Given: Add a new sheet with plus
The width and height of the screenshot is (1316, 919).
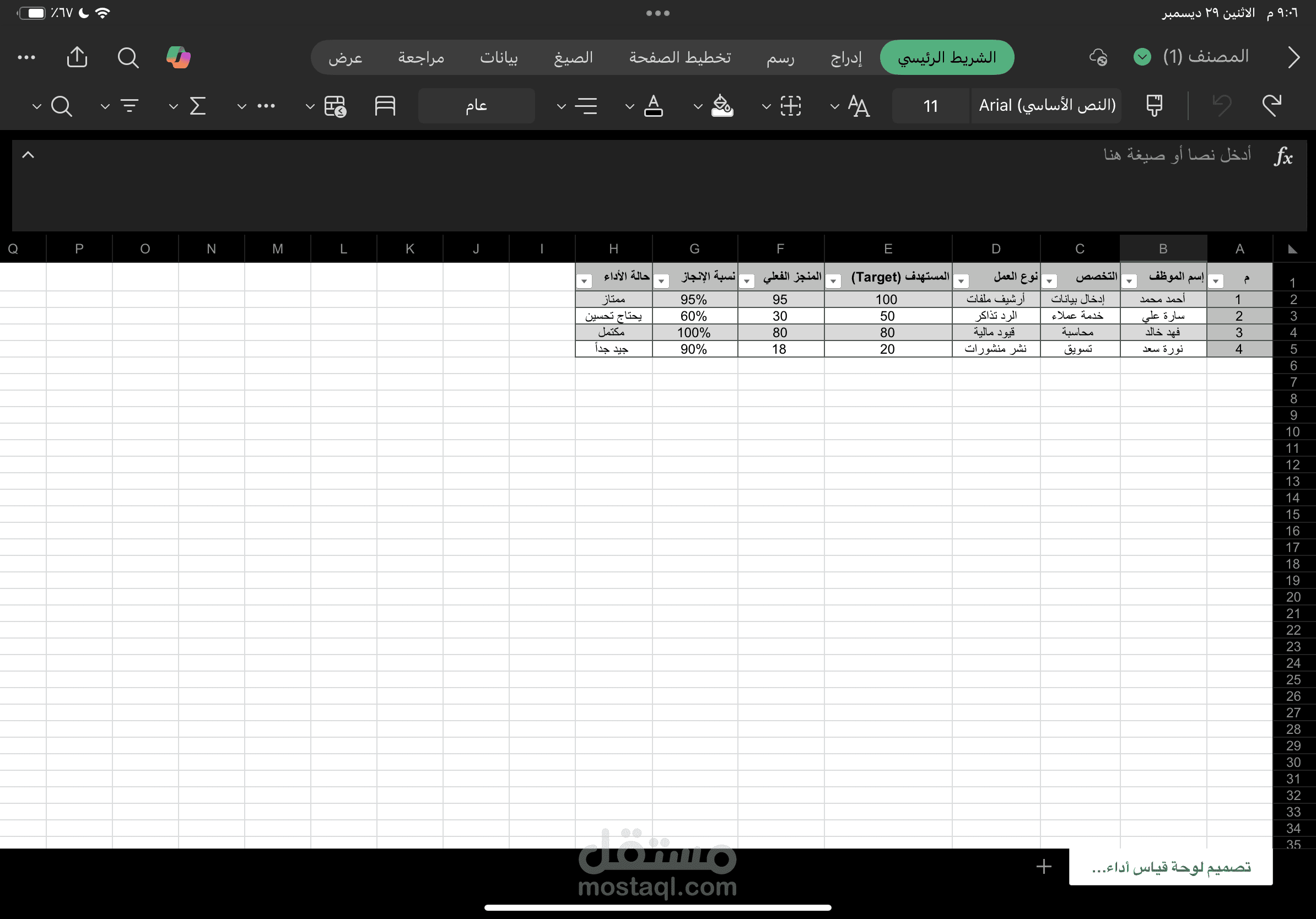Looking at the screenshot, I should (1044, 866).
